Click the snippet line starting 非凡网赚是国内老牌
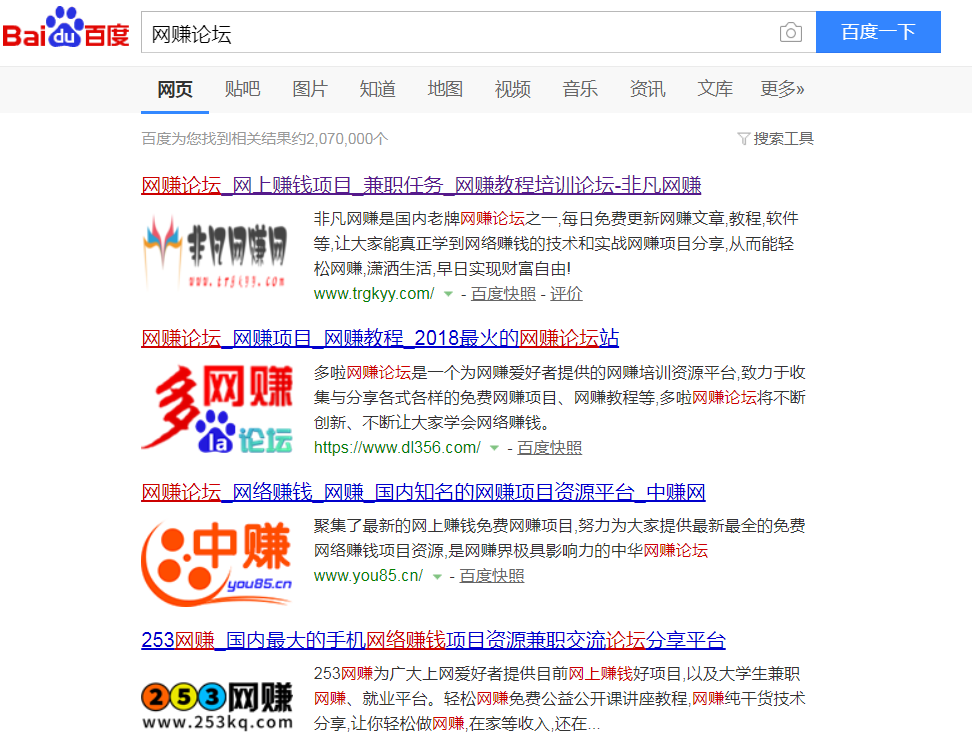Image resolution: width=972 pixels, height=740 pixels. point(556,219)
